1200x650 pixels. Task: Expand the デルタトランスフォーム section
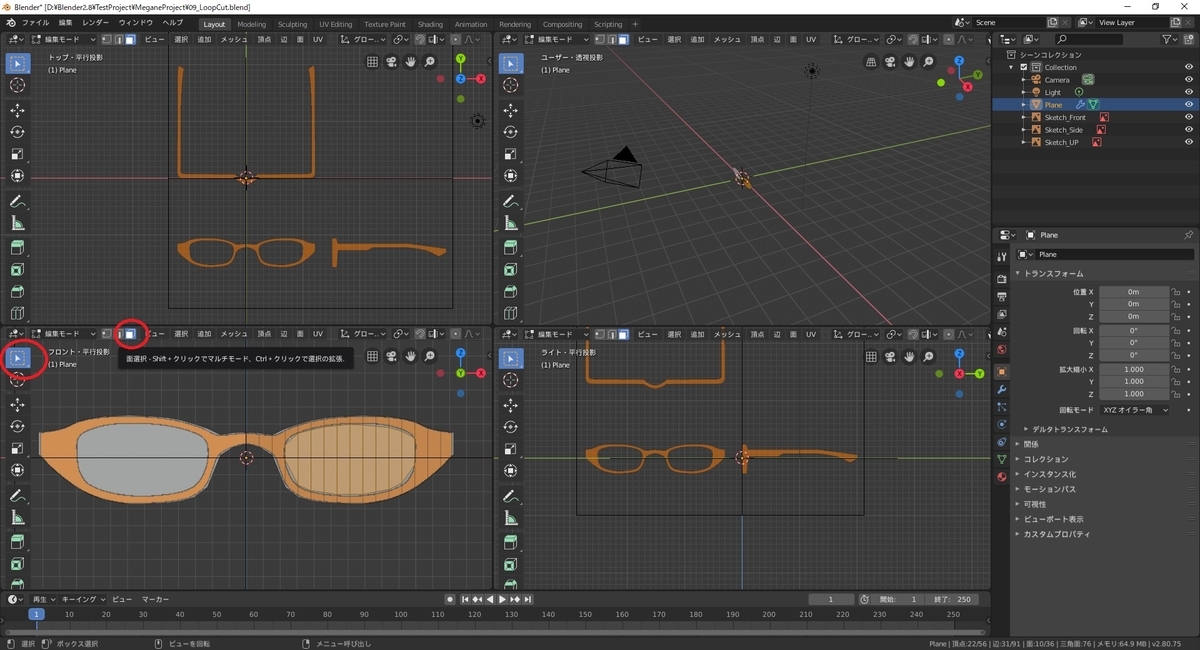coord(1068,429)
